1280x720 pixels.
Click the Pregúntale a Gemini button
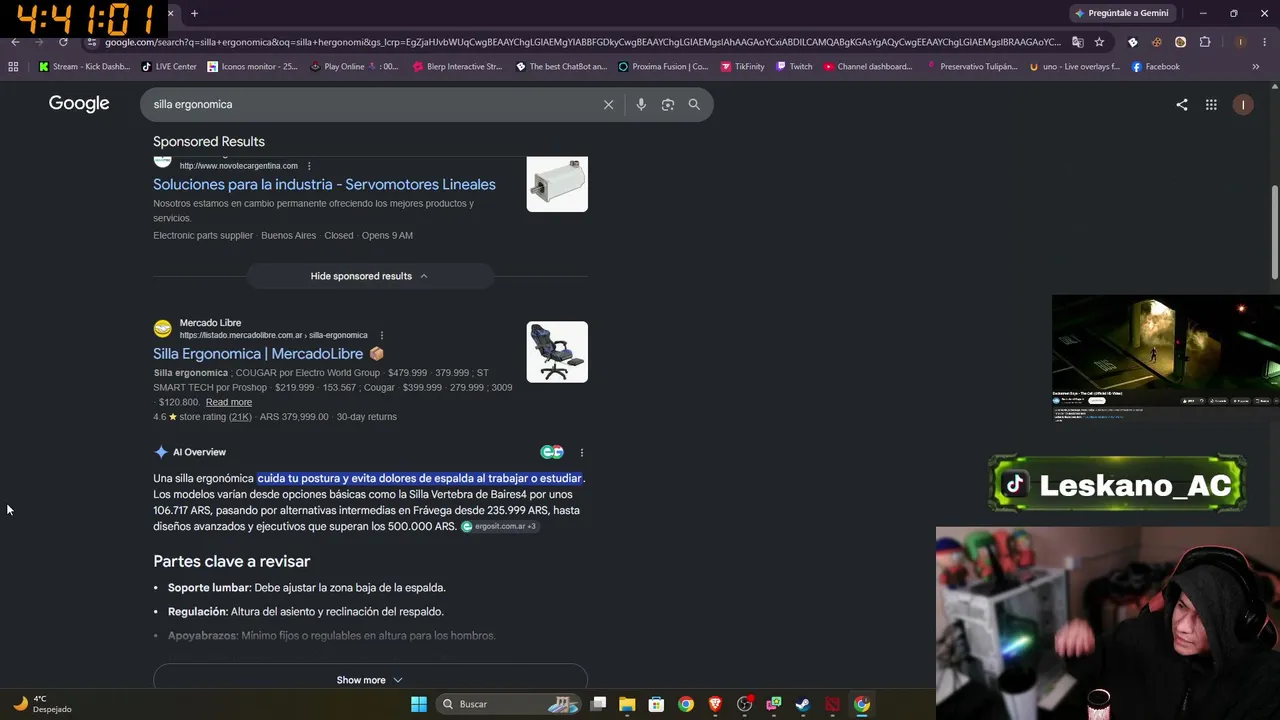1122,13
